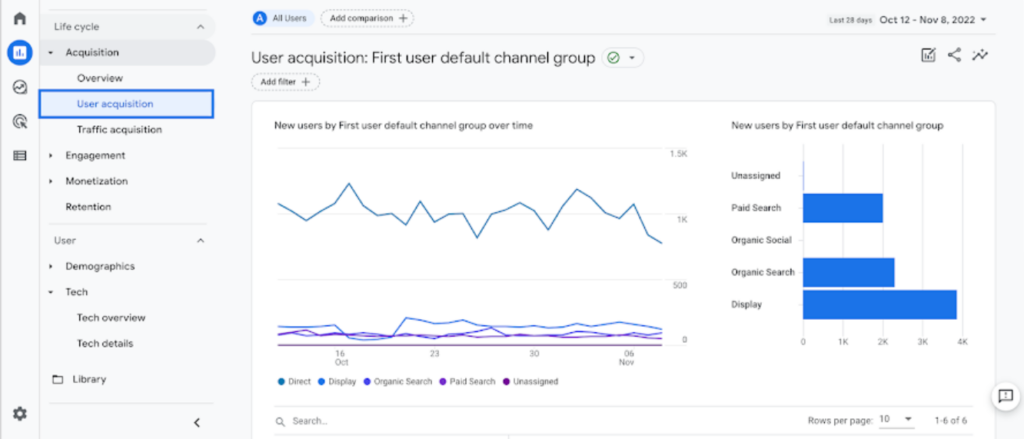Open the Tech details report

[x=105, y=343]
